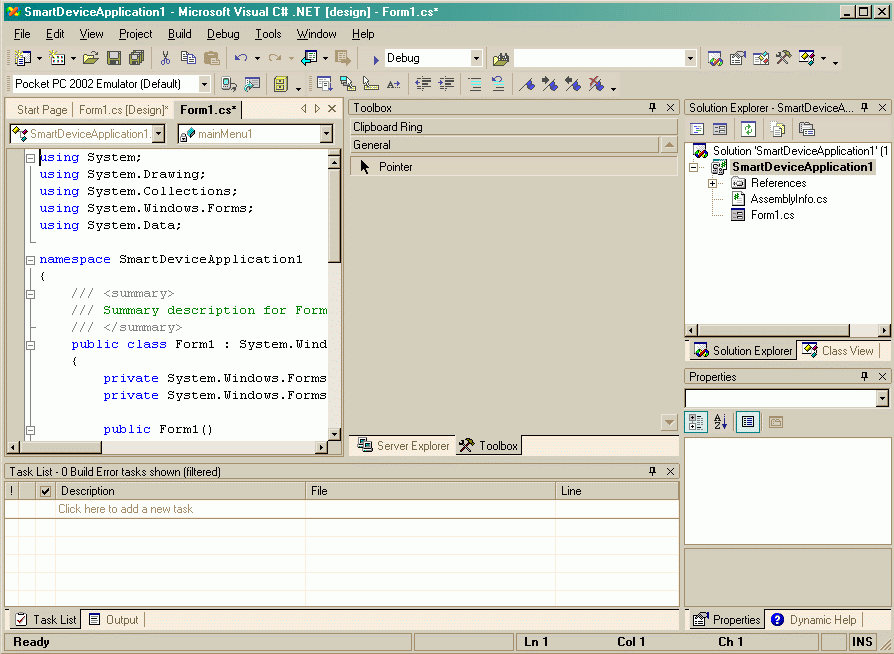894x654 pixels.
Task: Switch to the Class View tab
Action: click(838, 351)
